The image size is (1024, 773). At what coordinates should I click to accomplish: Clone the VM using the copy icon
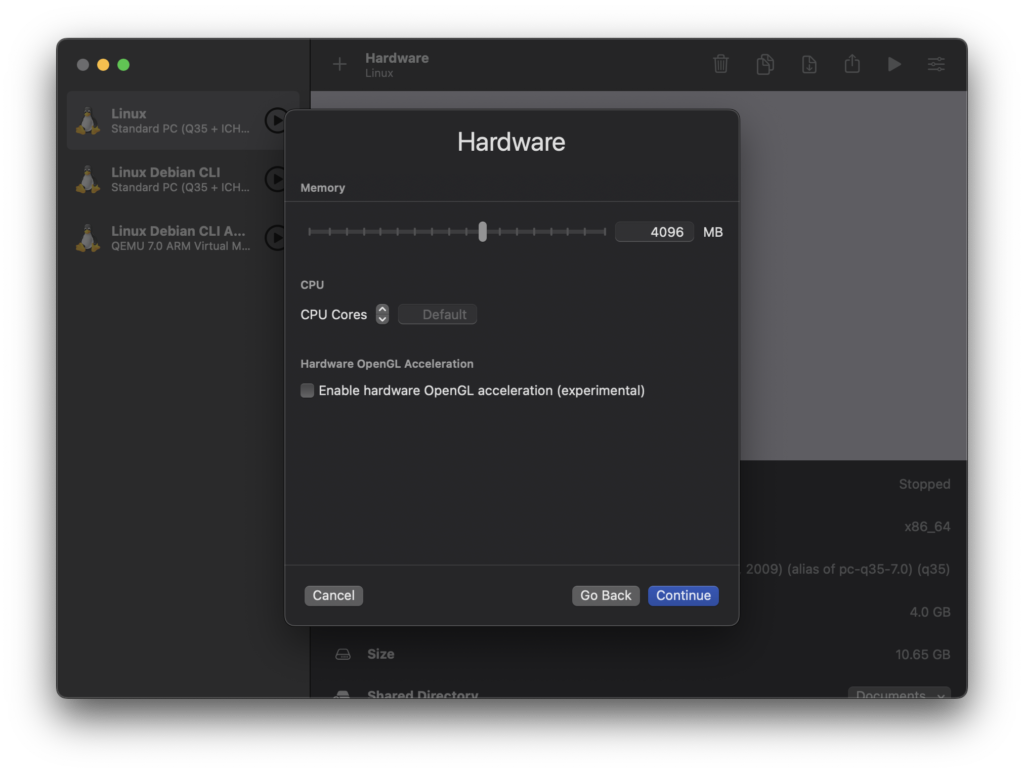765,64
